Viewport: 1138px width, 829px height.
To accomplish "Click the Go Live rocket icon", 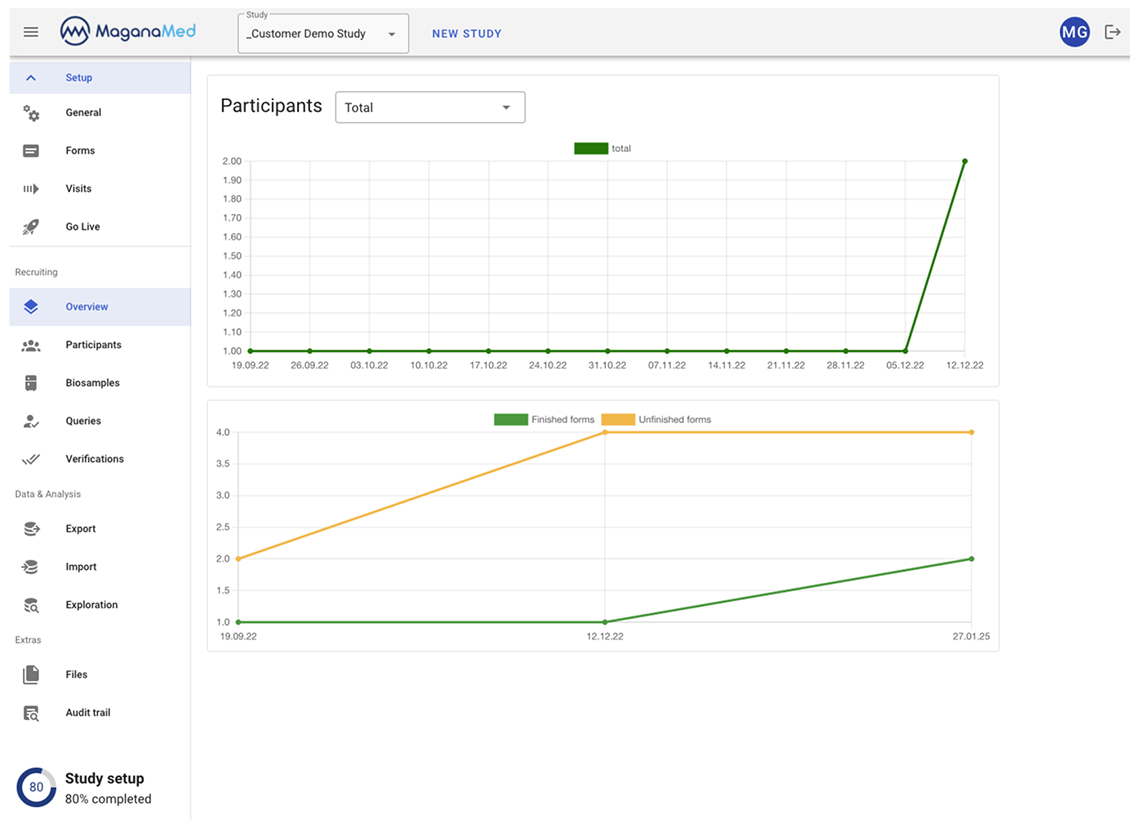I will pos(31,227).
